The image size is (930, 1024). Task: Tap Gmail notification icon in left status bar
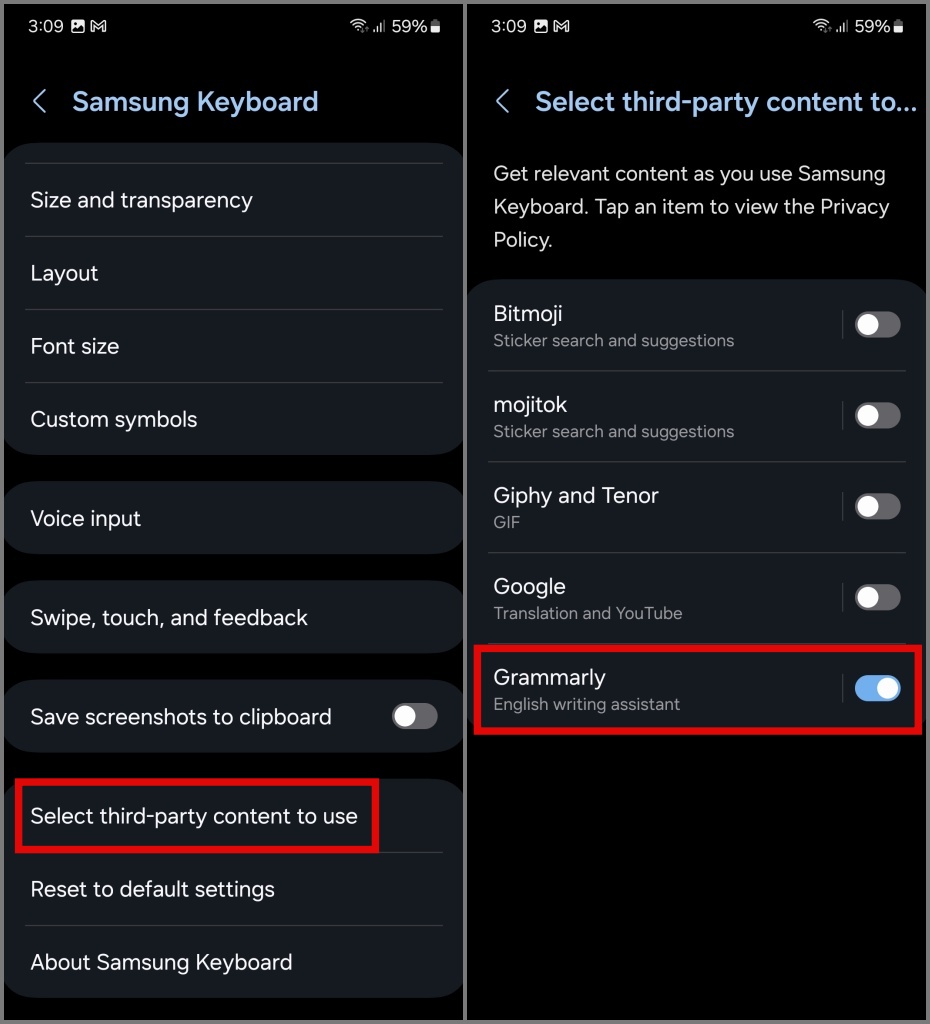coord(99,26)
